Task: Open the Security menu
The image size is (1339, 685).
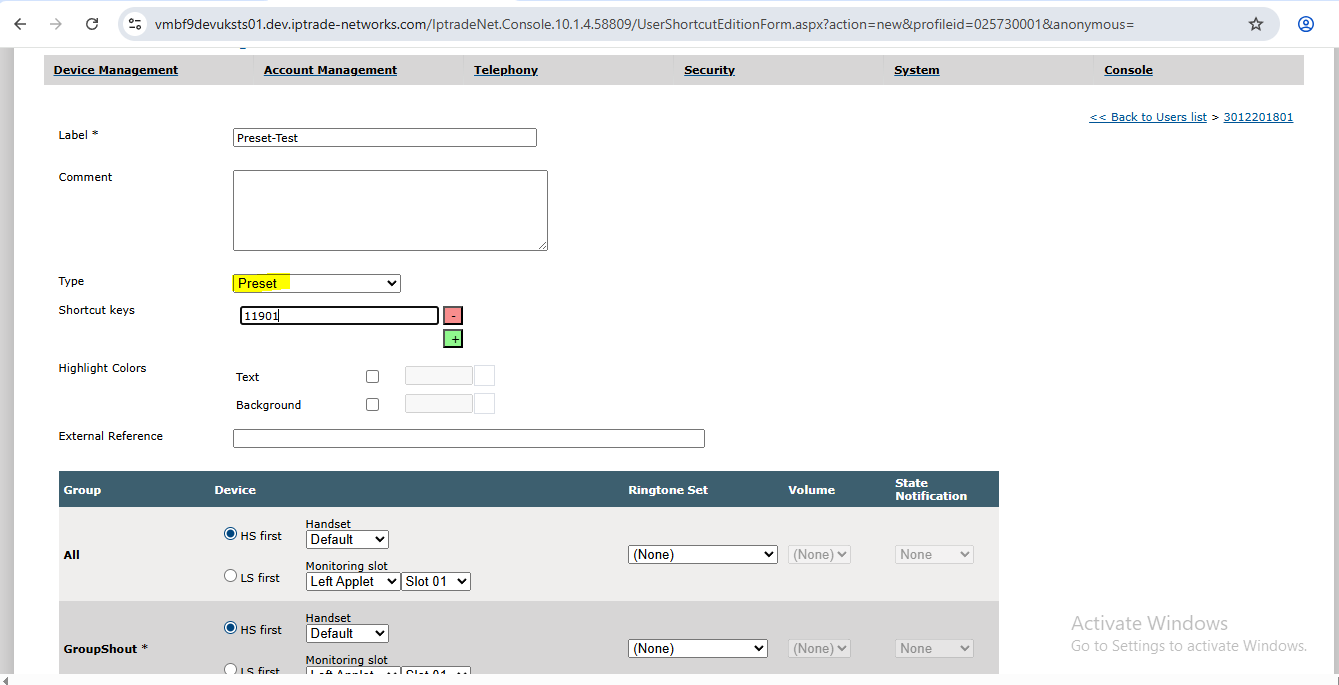Action: tap(709, 70)
